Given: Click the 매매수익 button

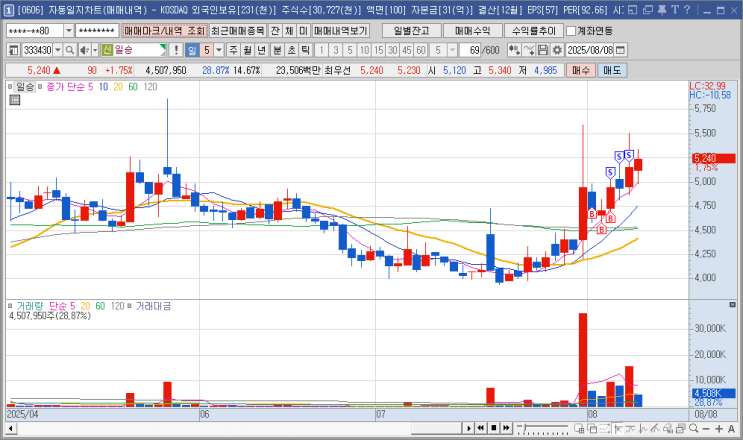Looking at the screenshot, I should 472,31.
